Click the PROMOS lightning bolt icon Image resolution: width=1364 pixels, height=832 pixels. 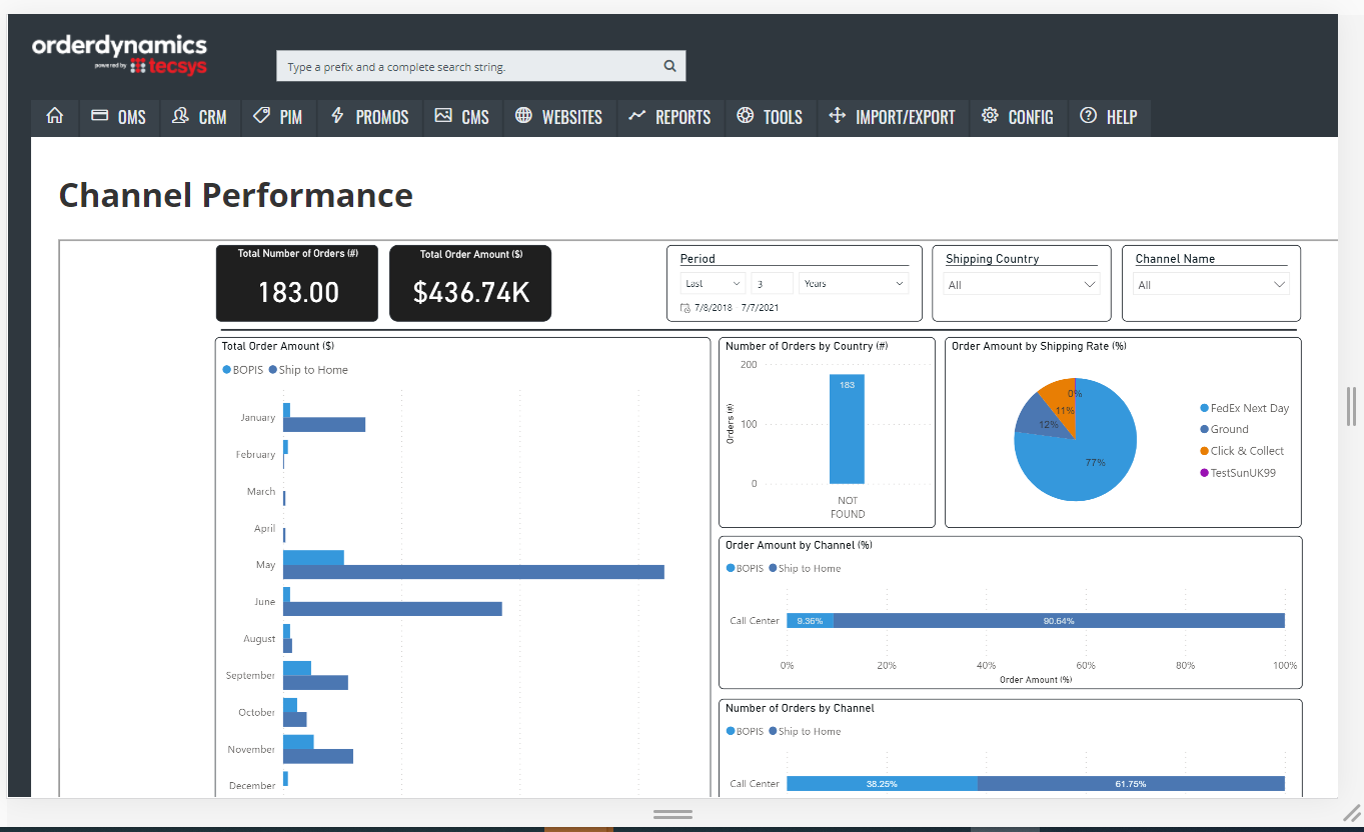[339, 117]
